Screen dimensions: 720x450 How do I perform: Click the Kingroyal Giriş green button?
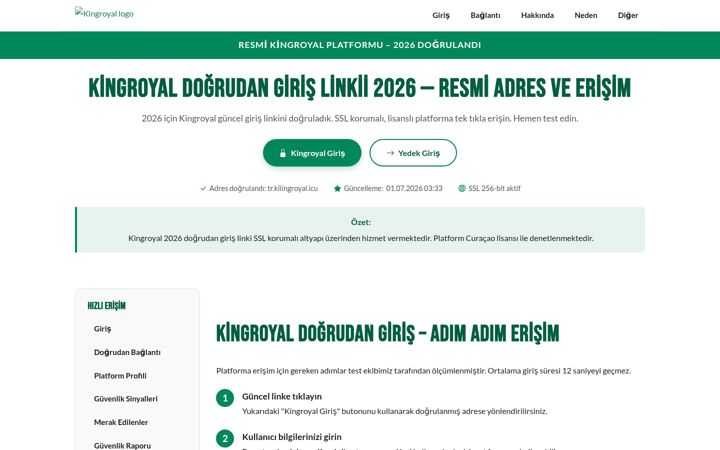312,153
